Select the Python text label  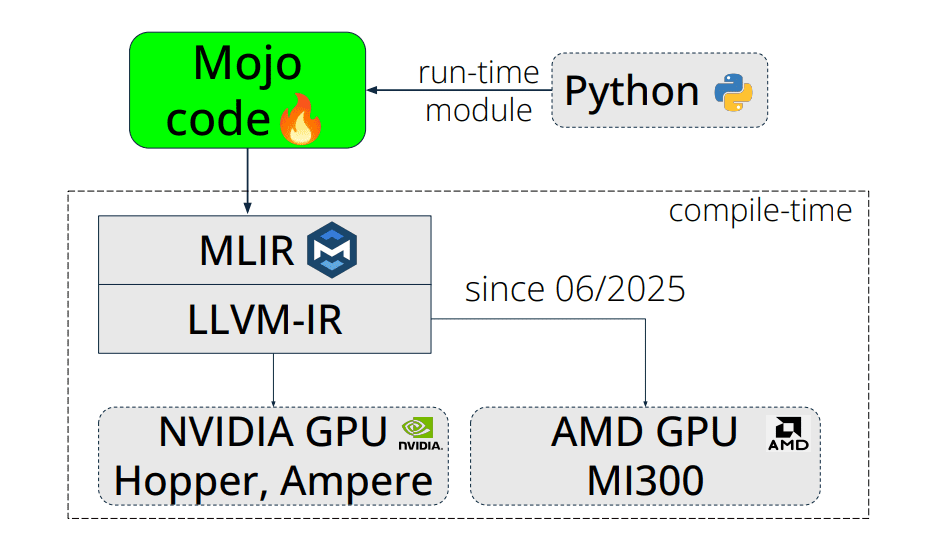631,91
